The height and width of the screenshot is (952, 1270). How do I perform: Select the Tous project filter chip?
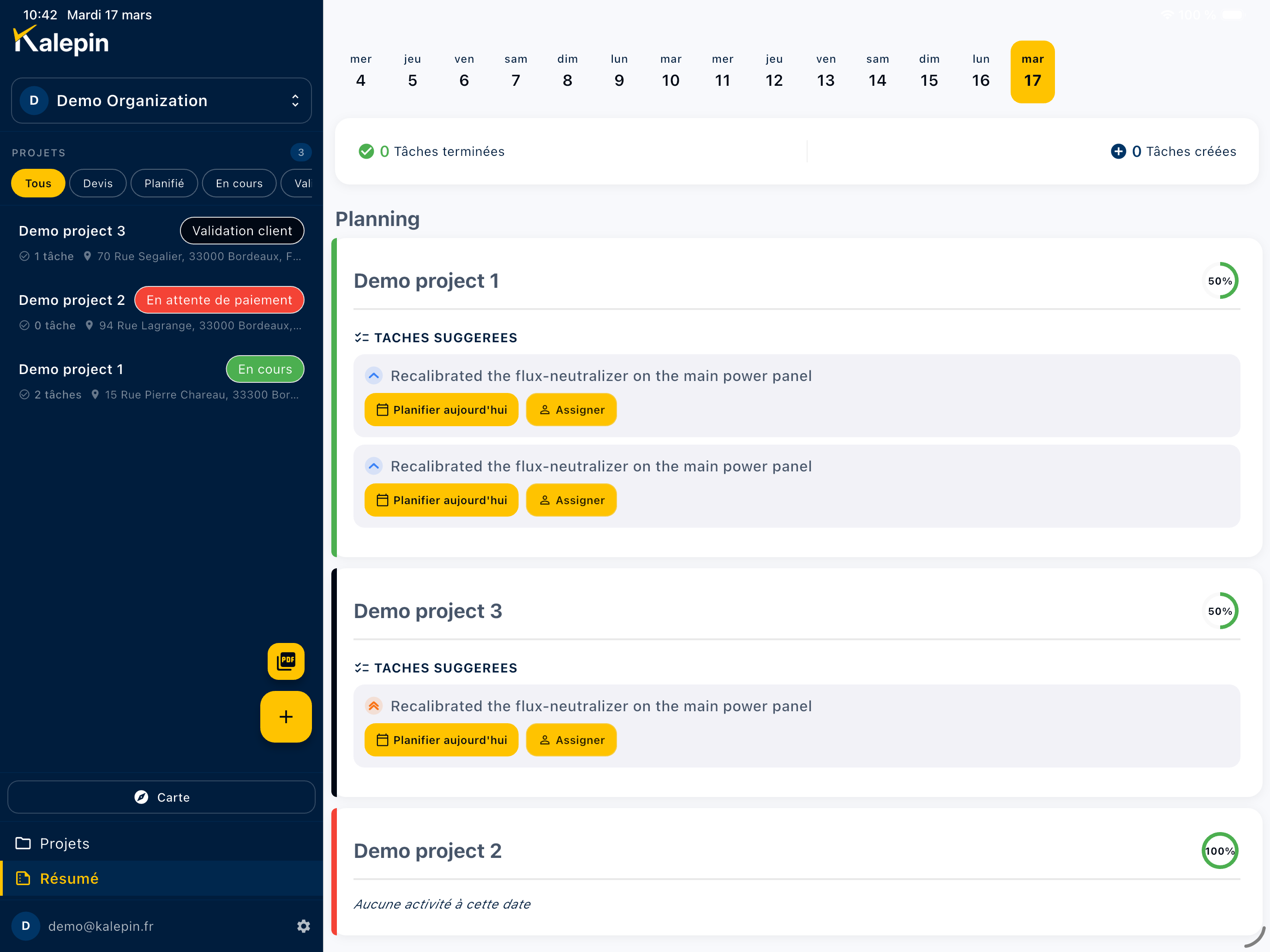[x=38, y=184]
